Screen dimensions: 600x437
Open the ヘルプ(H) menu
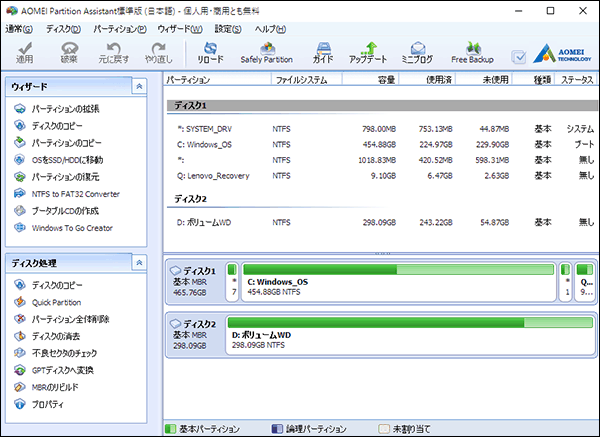(x=271, y=29)
